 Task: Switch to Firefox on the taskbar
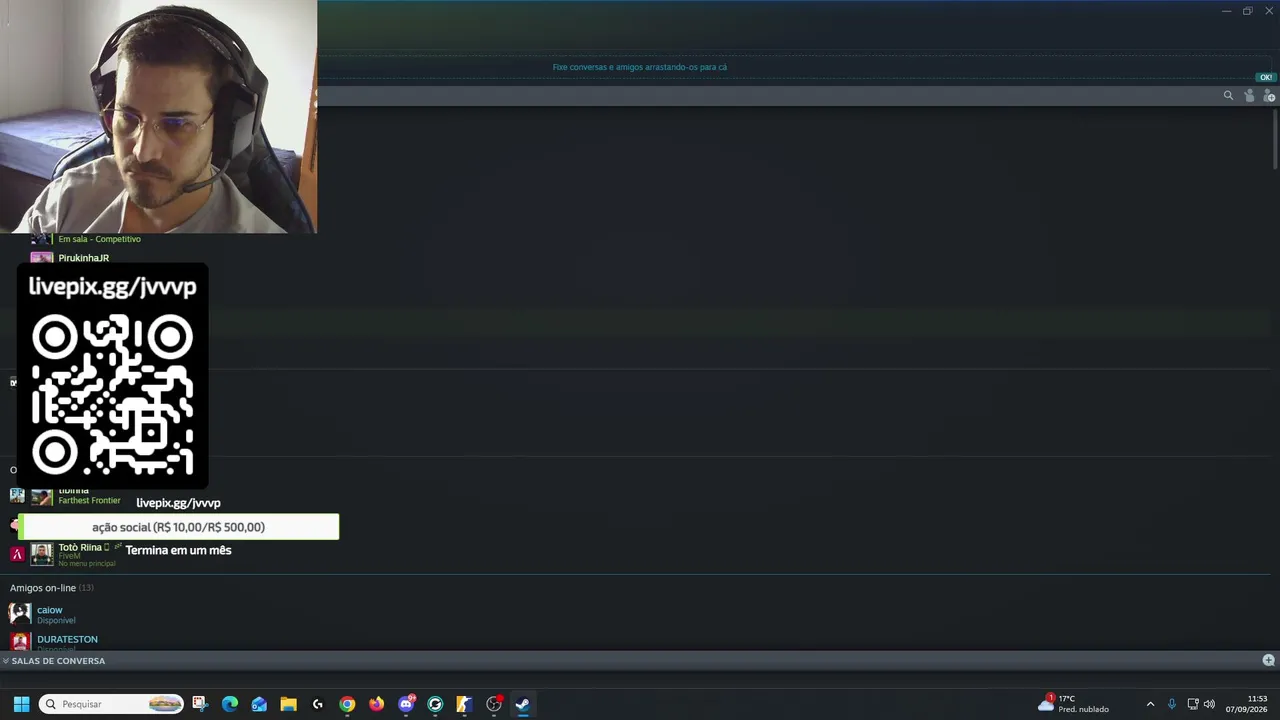point(376,704)
